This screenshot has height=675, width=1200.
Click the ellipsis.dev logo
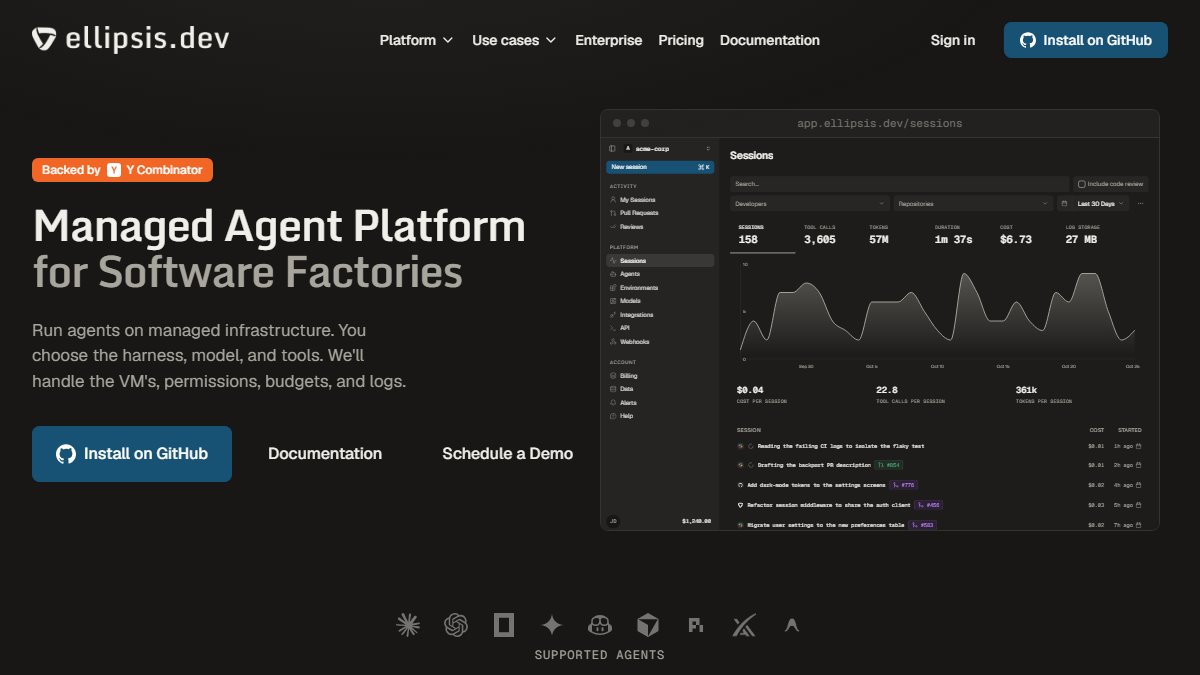tap(131, 40)
